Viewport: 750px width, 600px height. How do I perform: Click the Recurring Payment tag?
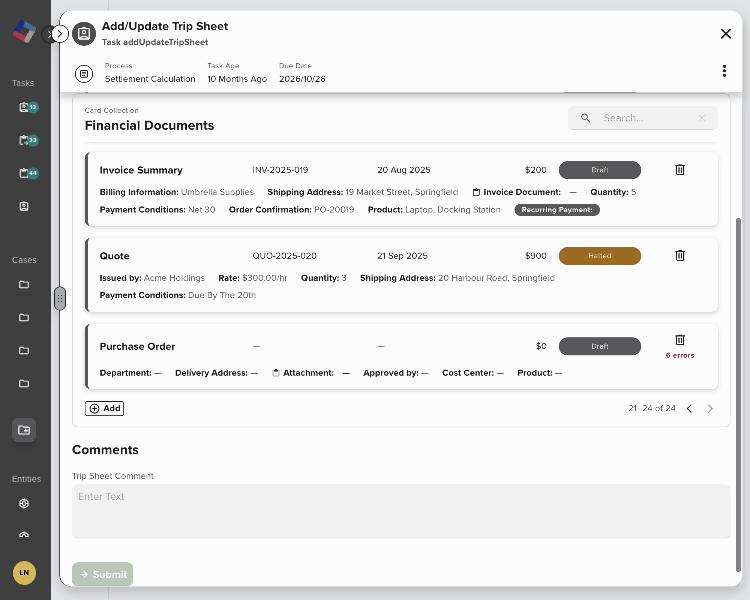(557, 210)
